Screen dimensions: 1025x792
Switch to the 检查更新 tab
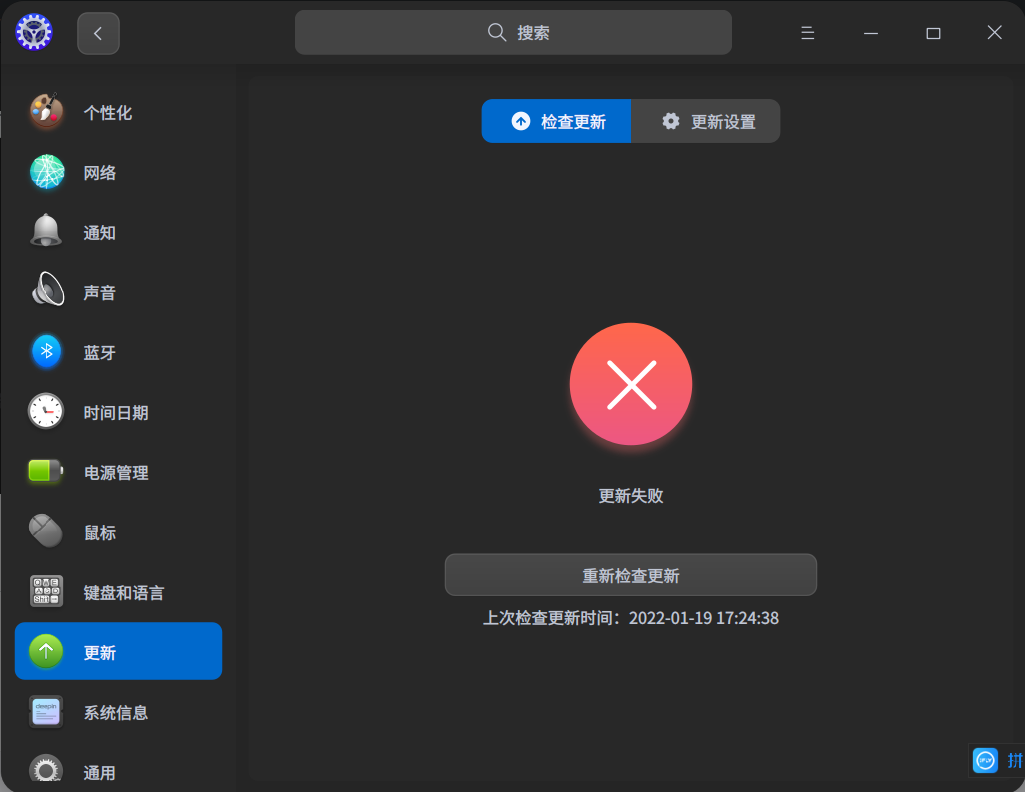556,121
